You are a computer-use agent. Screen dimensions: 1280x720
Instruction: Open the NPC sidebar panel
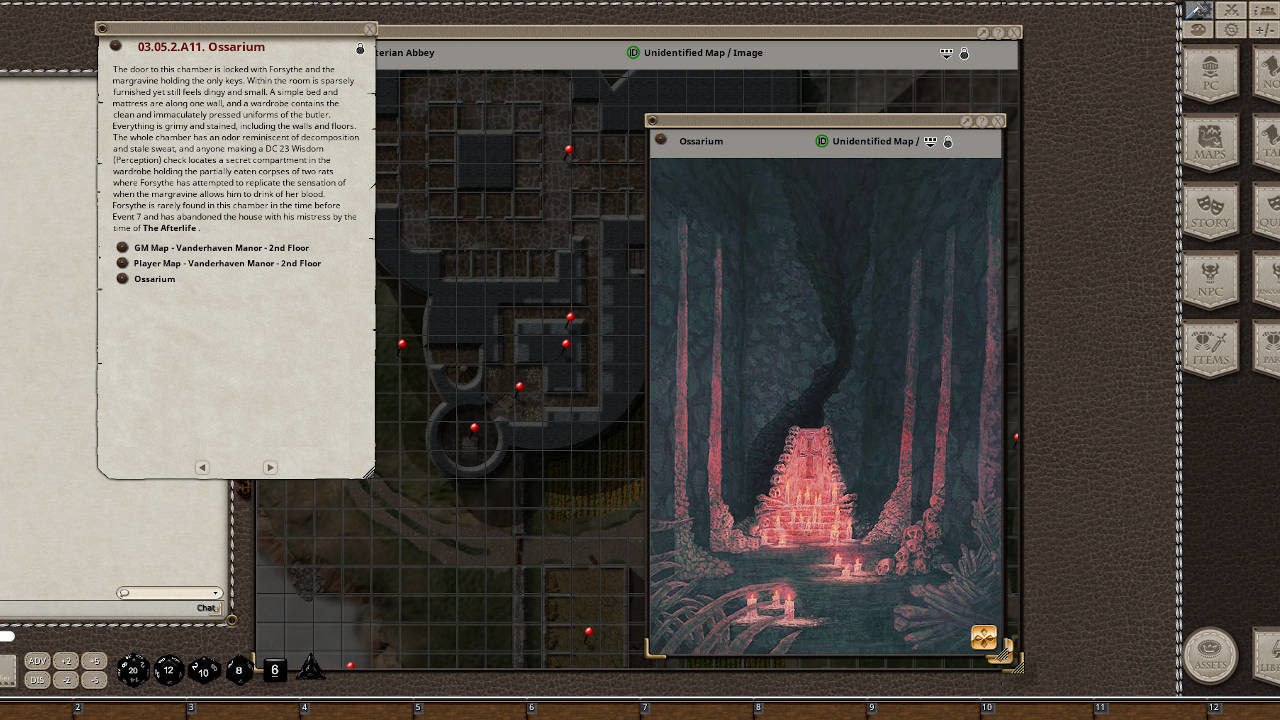[1210, 281]
